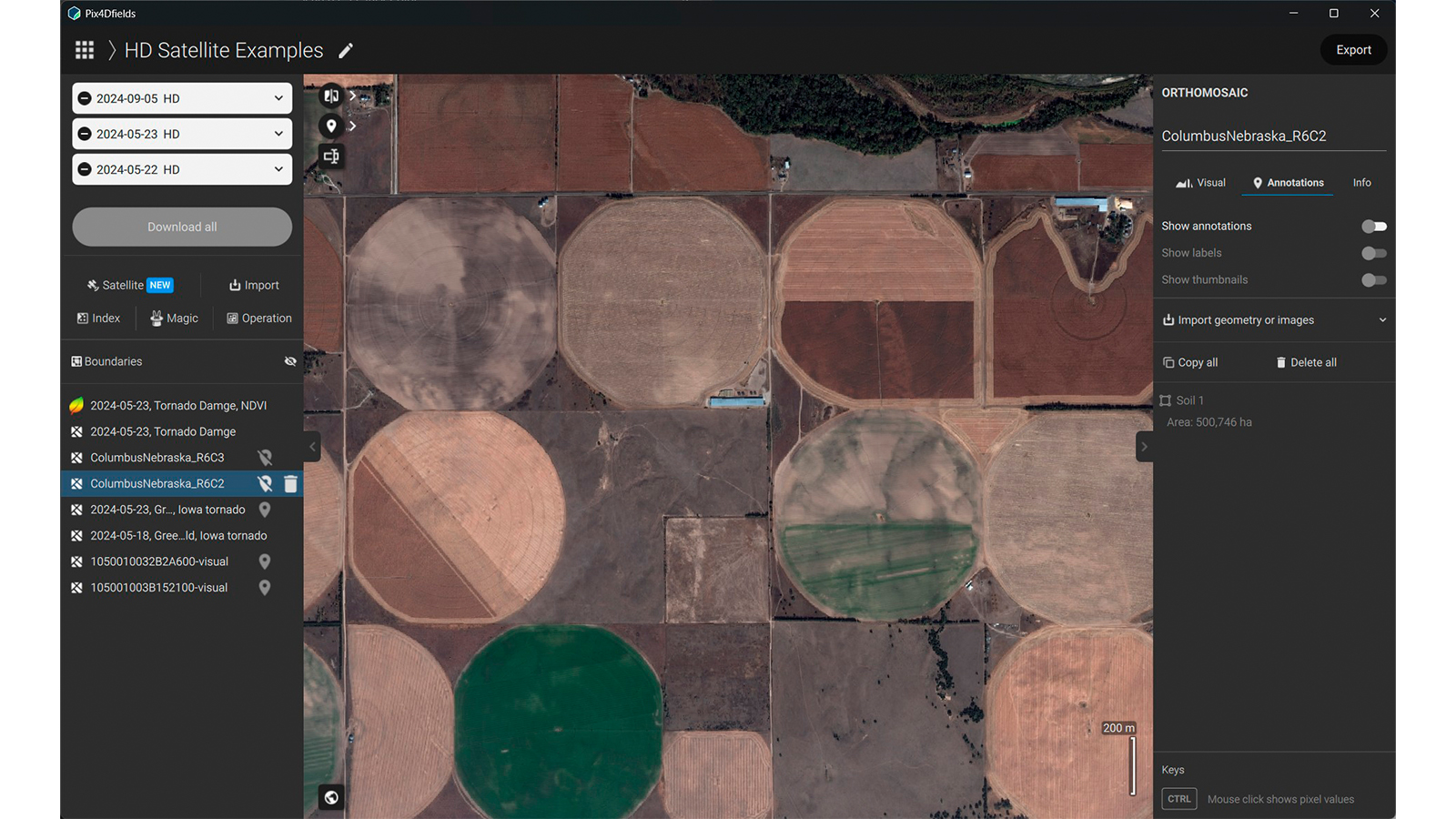Click the NDVI leaf icon layer
This screenshot has height=819, width=1456.
(x=76, y=405)
